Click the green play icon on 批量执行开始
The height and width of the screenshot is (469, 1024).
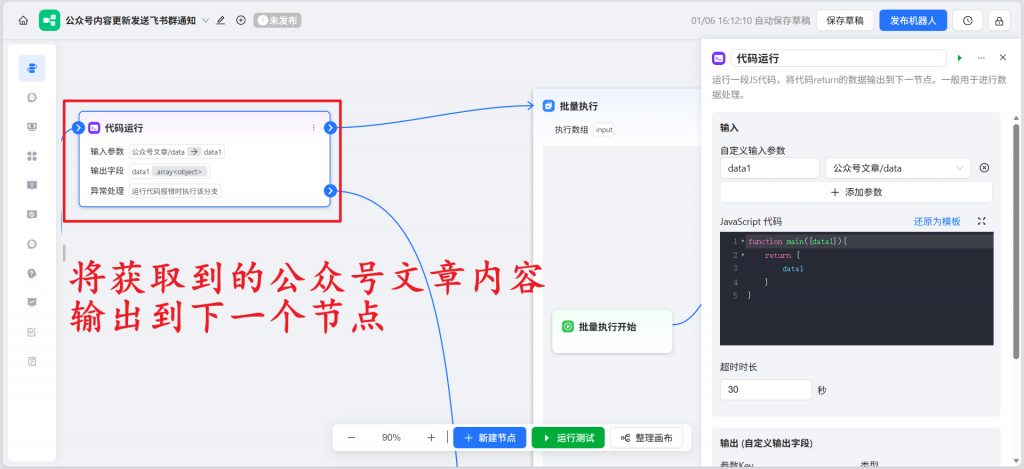click(568, 327)
